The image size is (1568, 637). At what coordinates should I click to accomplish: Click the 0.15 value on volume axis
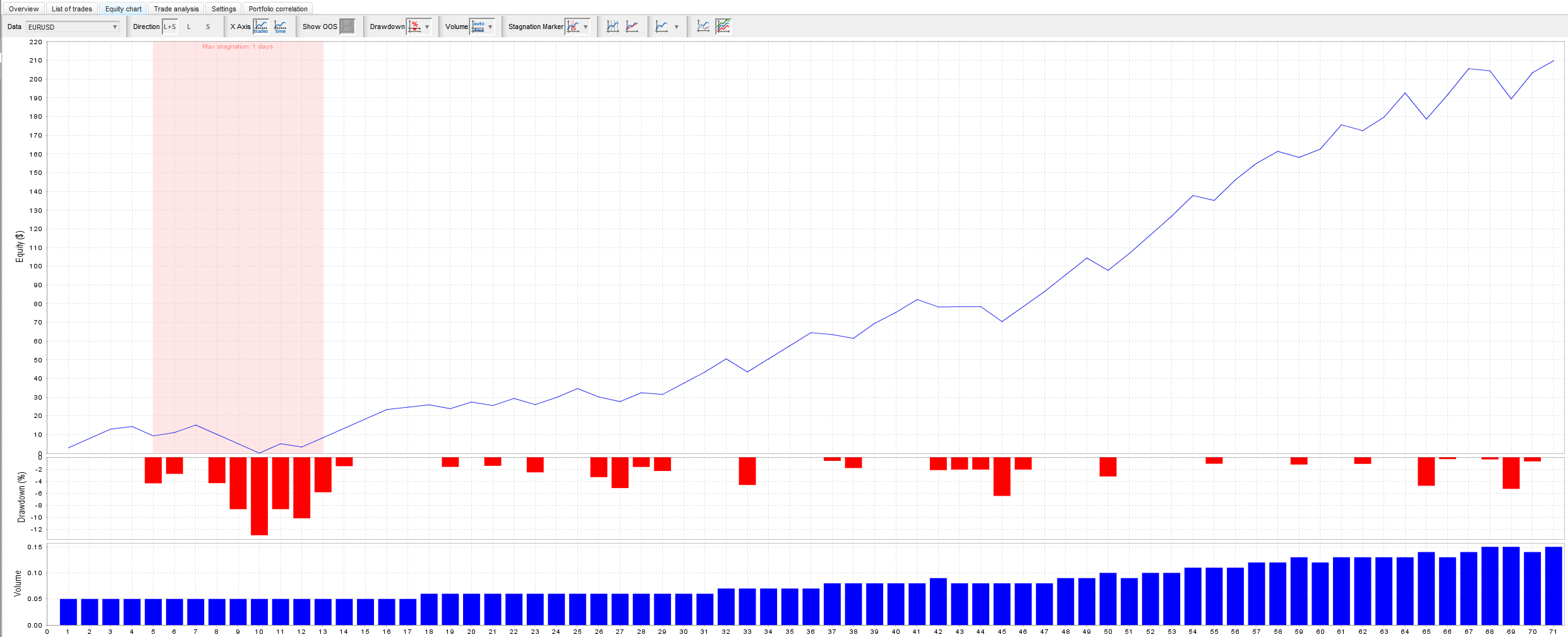(35, 547)
